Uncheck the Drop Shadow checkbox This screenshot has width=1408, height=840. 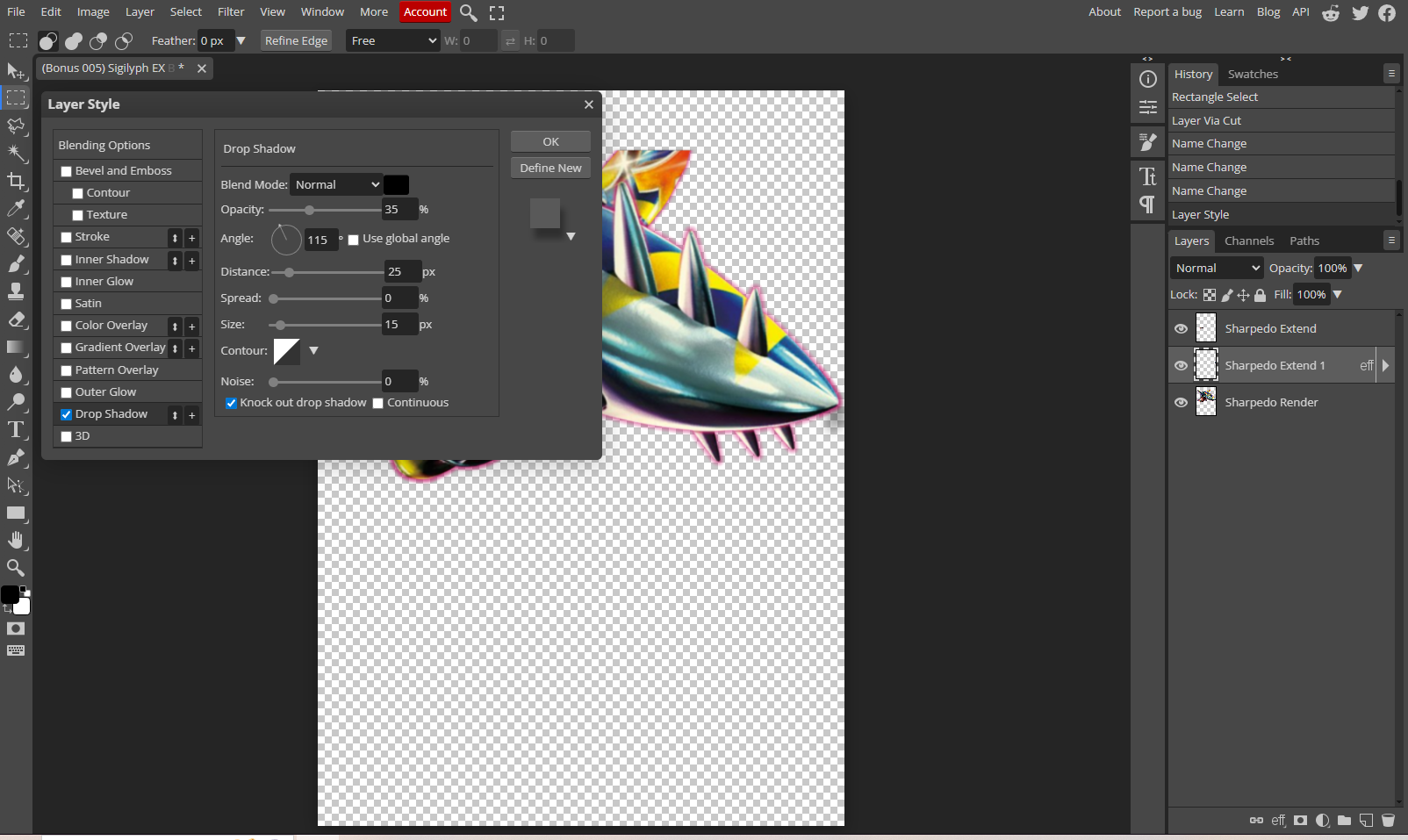[x=66, y=414]
